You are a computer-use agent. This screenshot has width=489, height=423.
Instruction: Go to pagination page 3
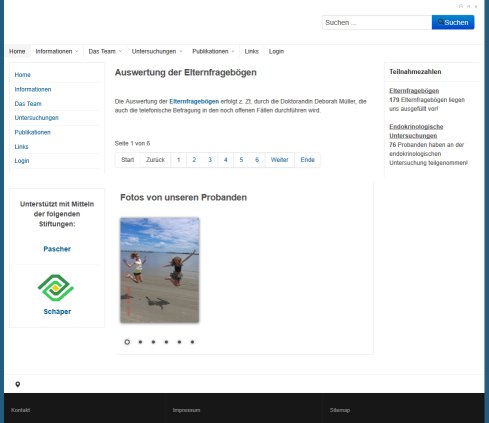tap(210, 160)
